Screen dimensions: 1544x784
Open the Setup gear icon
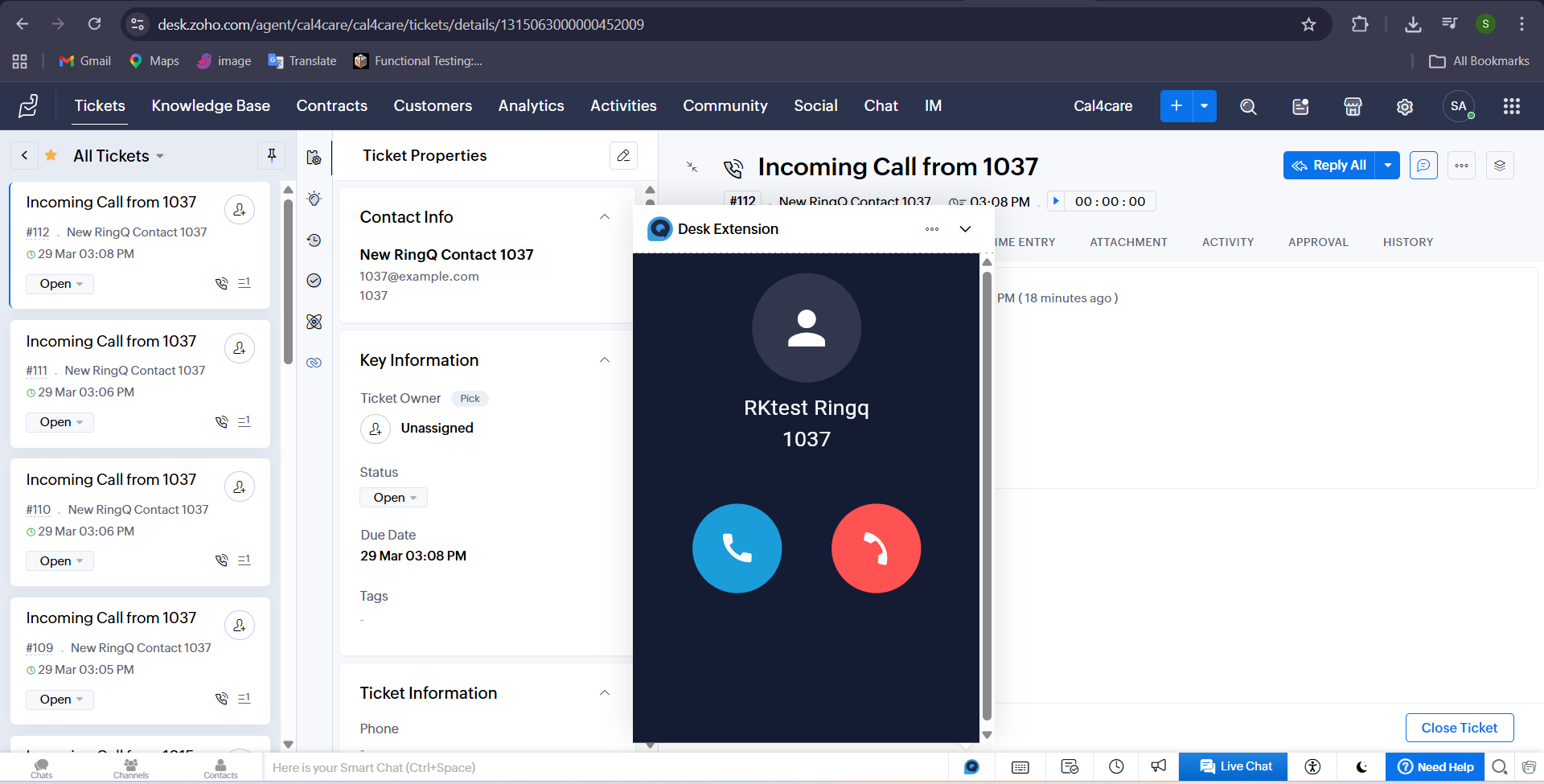1405,106
